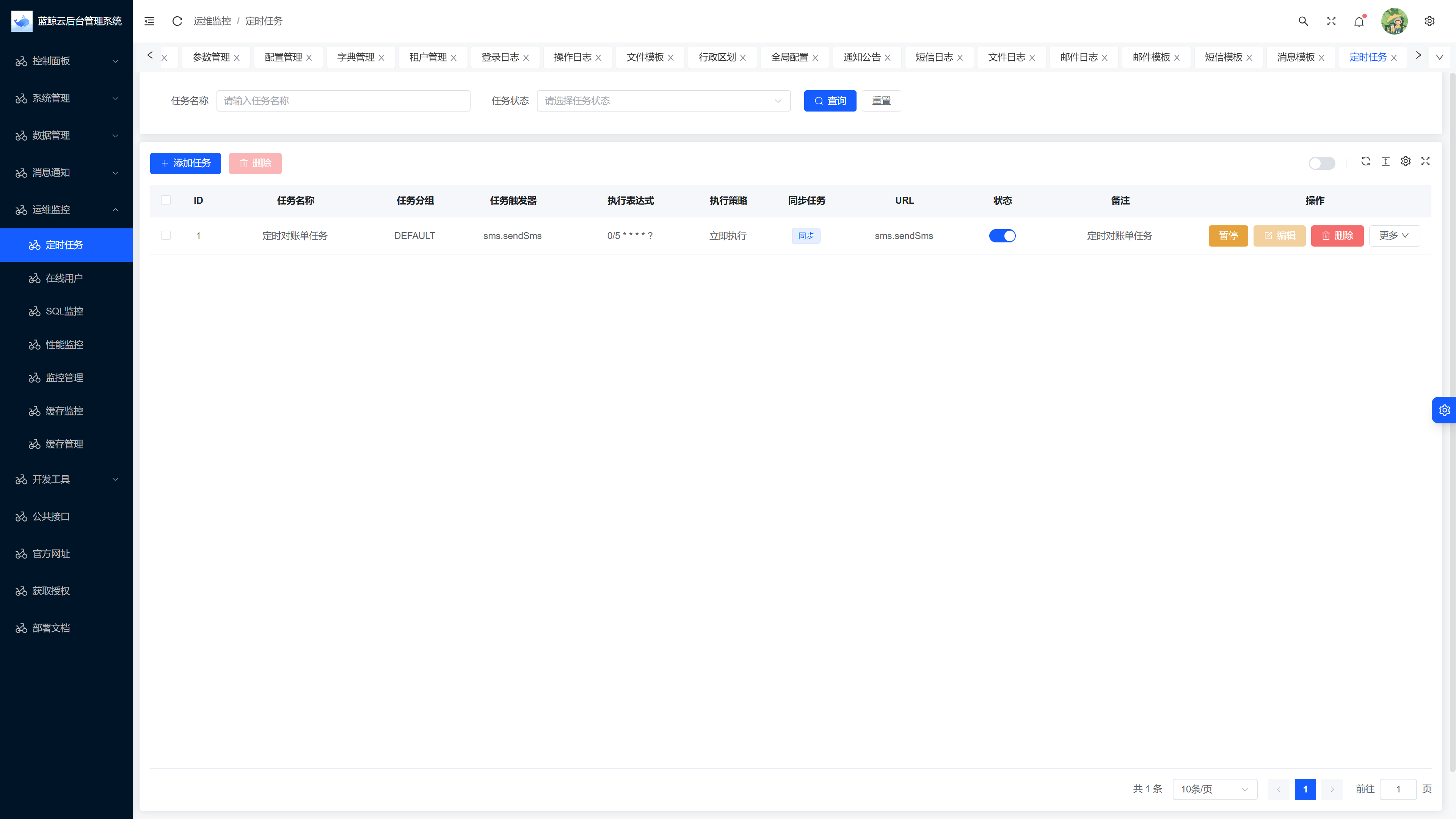This screenshot has height=819, width=1456.
Task: Open the 任务状态 dropdown
Action: (x=663, y=101)
